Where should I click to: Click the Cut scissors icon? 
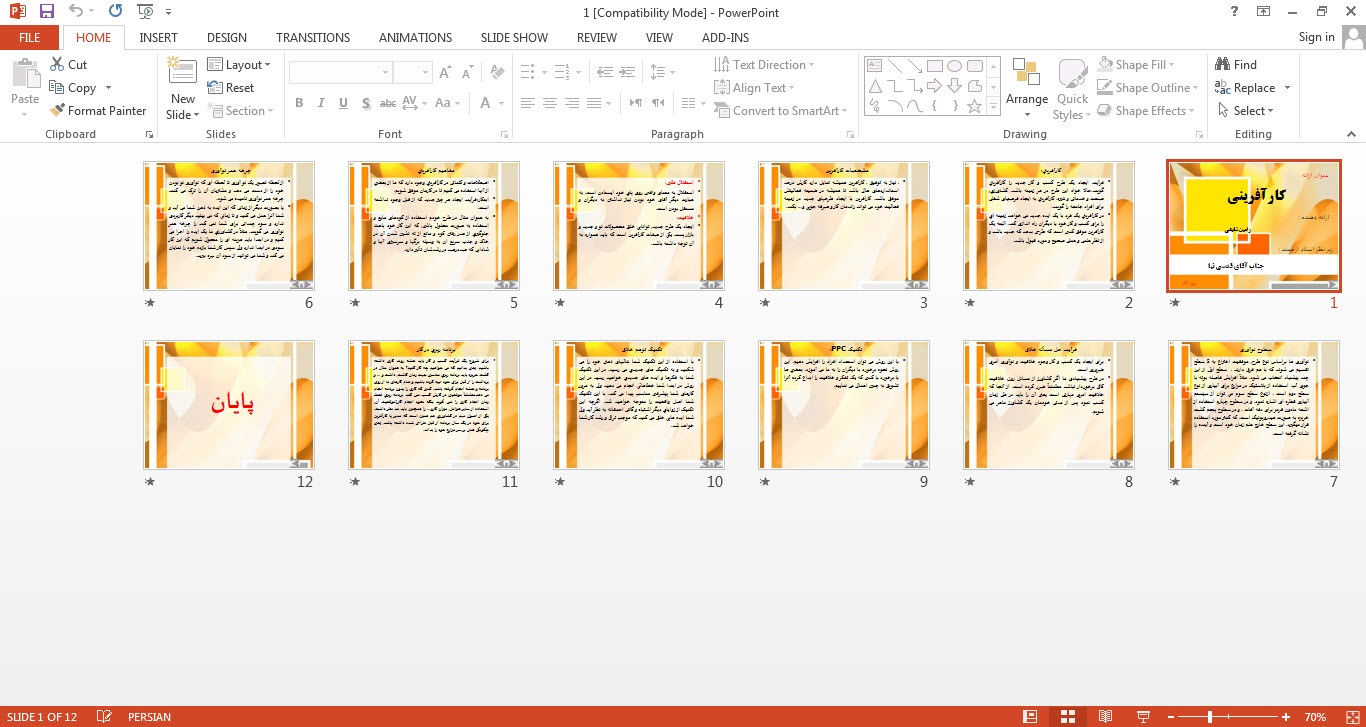(x=57, y=65)
